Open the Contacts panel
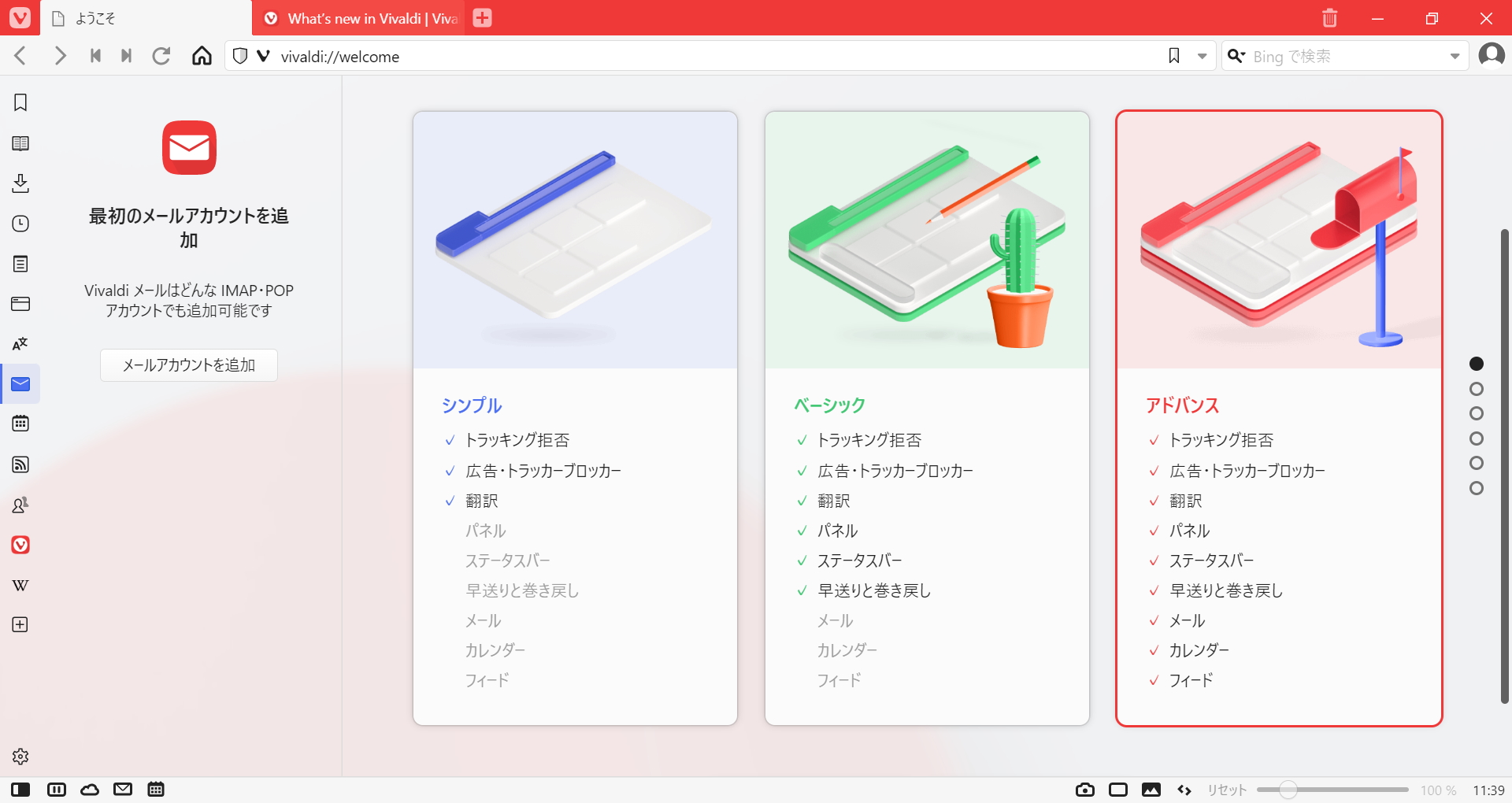Image resolution: width=1512 pixels, height=803 pixels. 20,505
